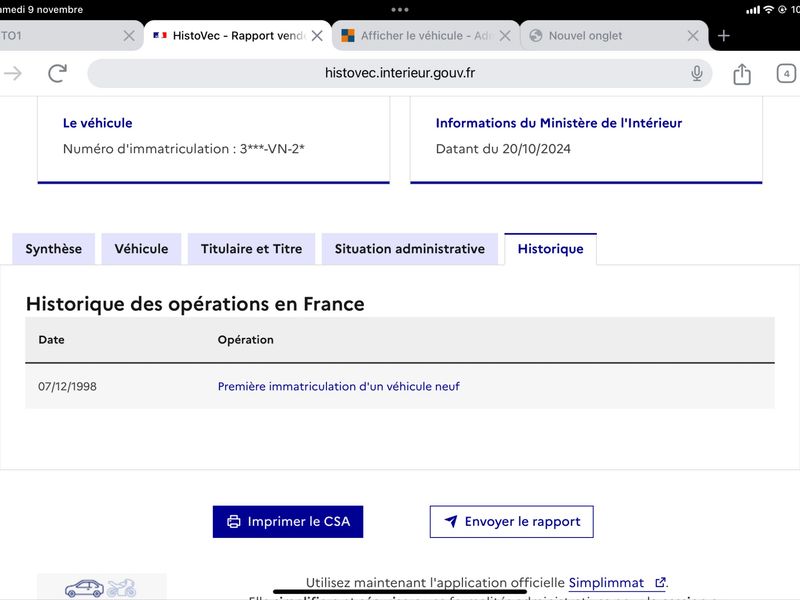This screenshot has width=800, height=600.
Task: Switch to the TO1 browser tab
Action: 71,36
